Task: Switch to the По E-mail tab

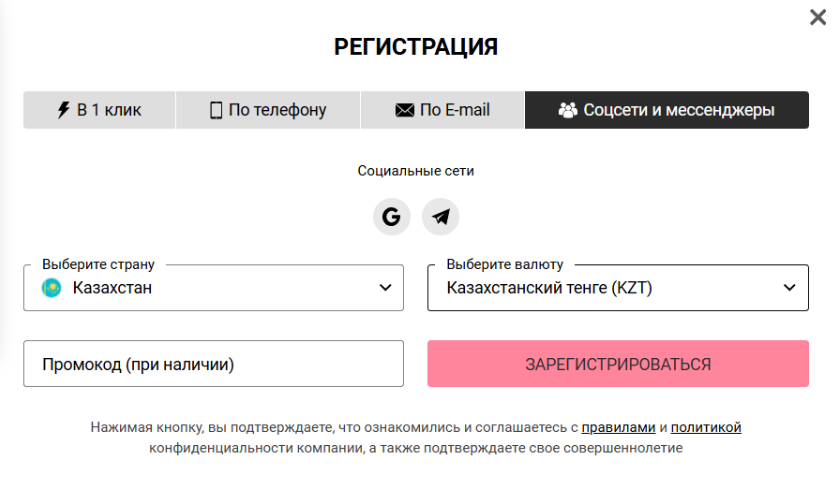Action: coord(443,110)
